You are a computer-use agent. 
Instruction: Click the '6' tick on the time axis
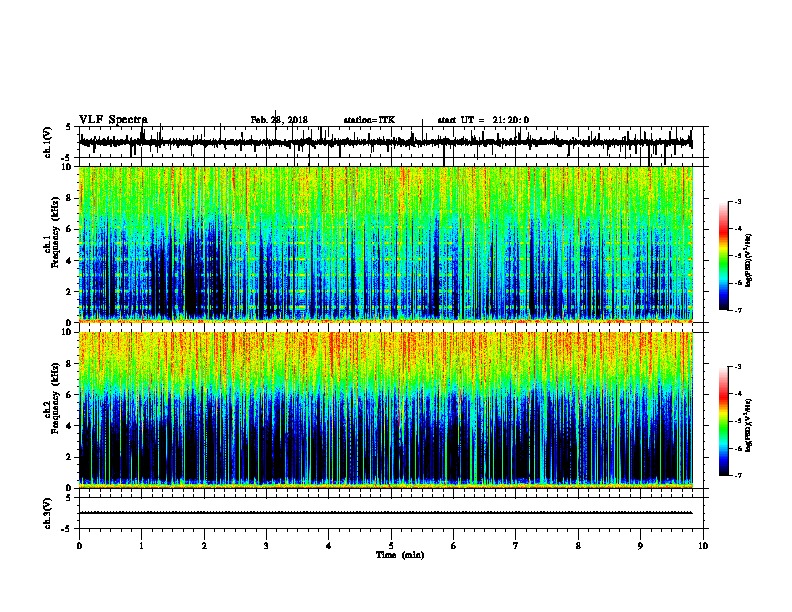(x=454, y=546)
